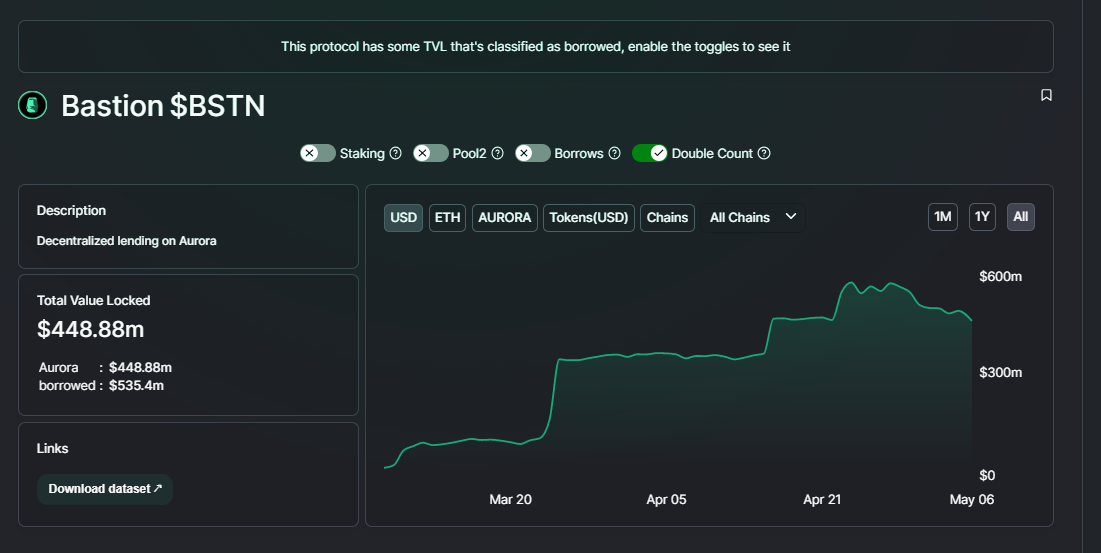Switch chart denomination to AURORA
This screenshot has width=1101, height=553.
click(x=505, y=218)
